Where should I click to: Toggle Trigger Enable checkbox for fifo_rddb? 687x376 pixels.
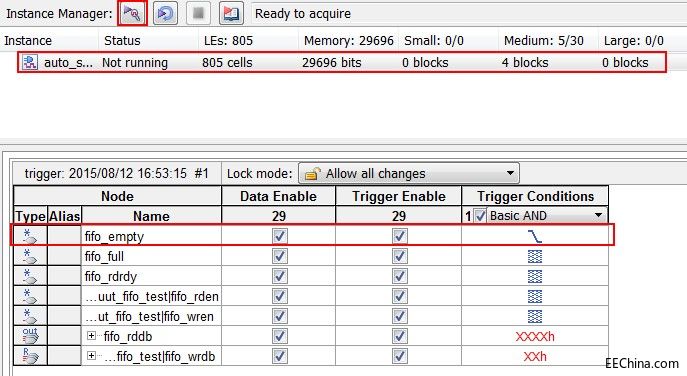[x=399, y=337]
